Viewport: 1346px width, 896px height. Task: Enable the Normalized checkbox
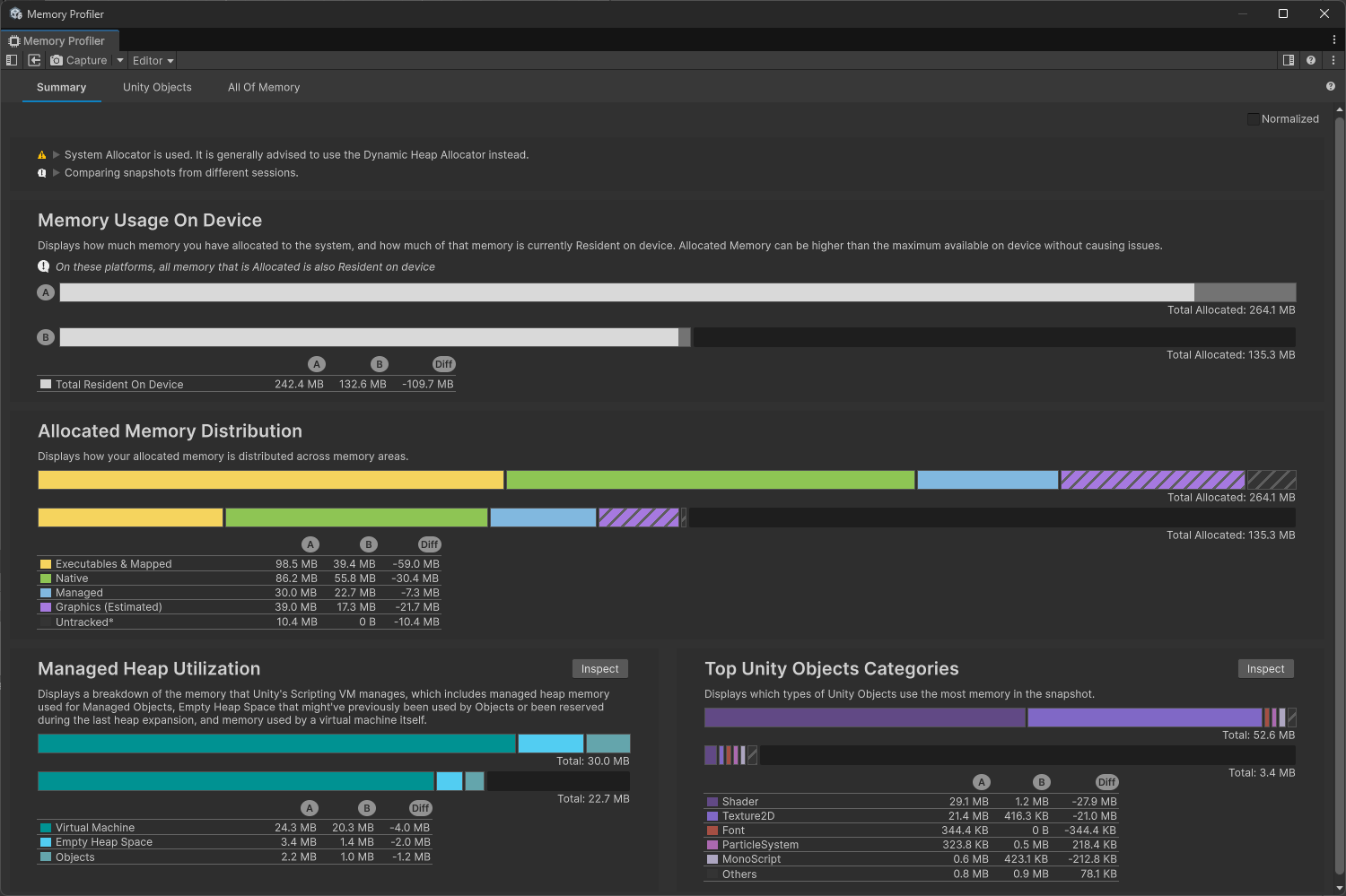1253,118
